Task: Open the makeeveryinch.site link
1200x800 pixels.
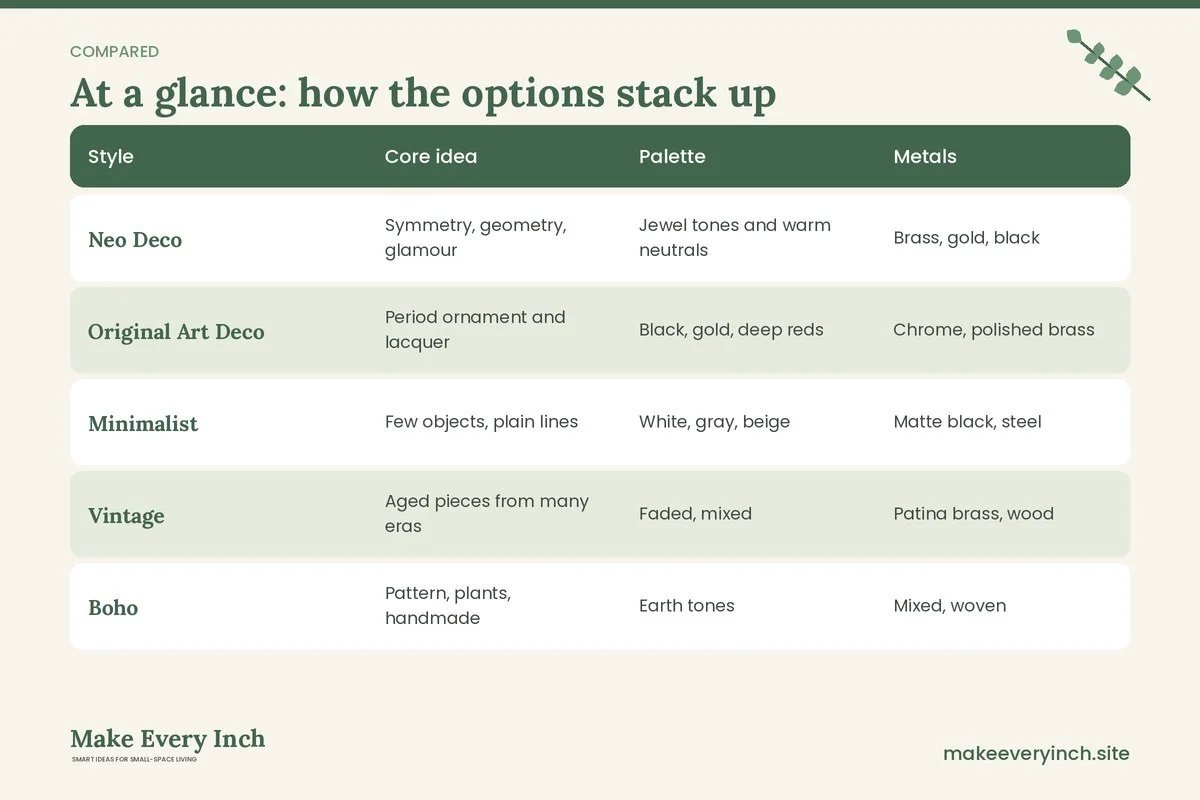Action: 1036,753
